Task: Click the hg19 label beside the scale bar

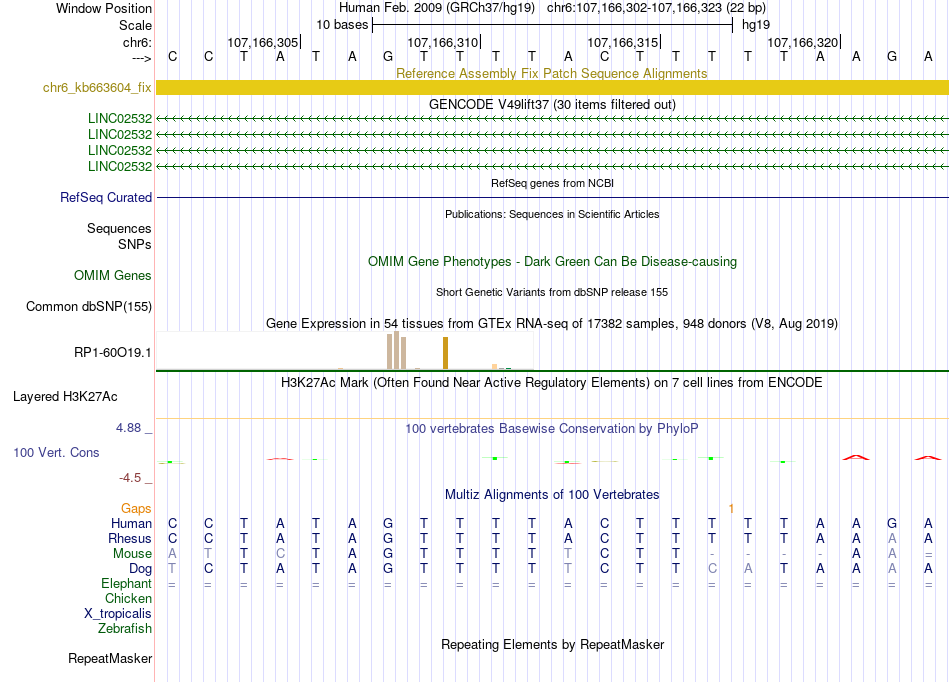Action: pyautogui.click(x=756, y=25)
